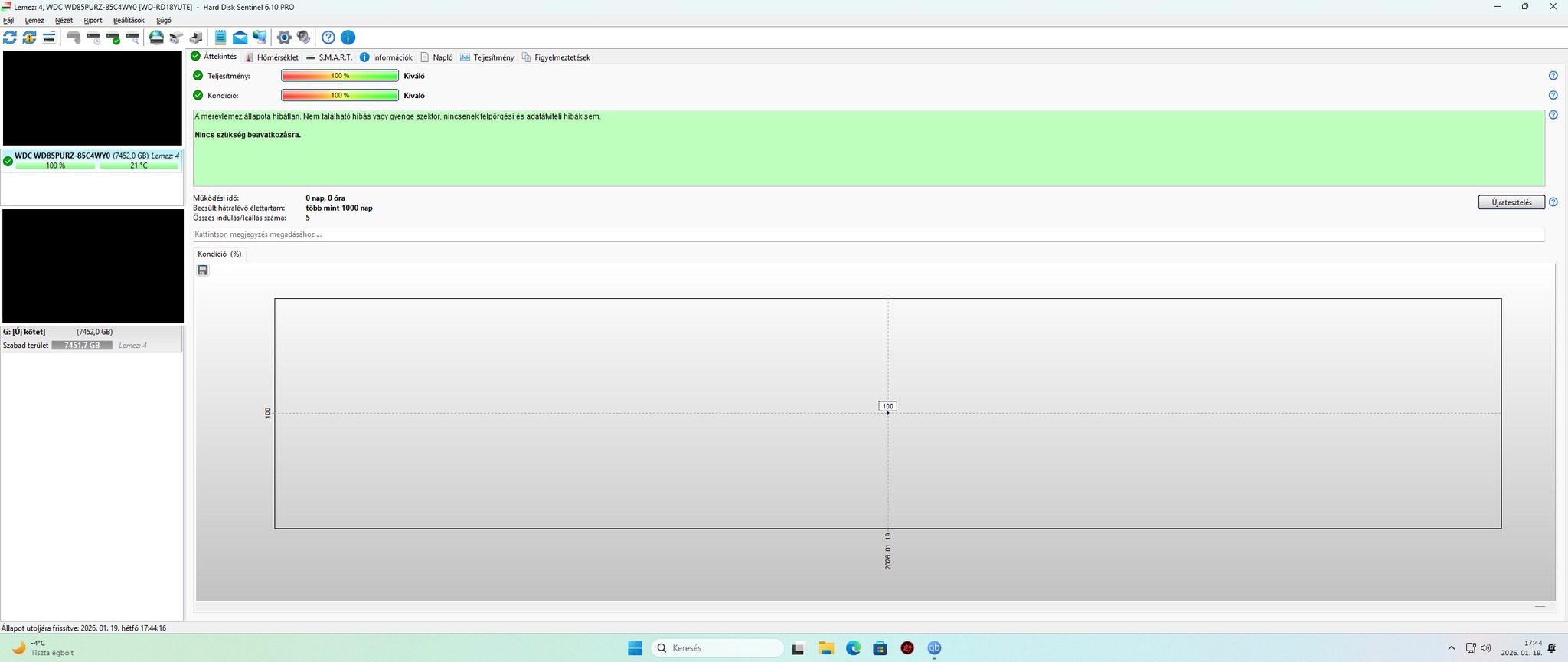The height and width of the screenshot is (662, 1568).
Task: Click the Újratesztelés button
Action: (1511, 202)
